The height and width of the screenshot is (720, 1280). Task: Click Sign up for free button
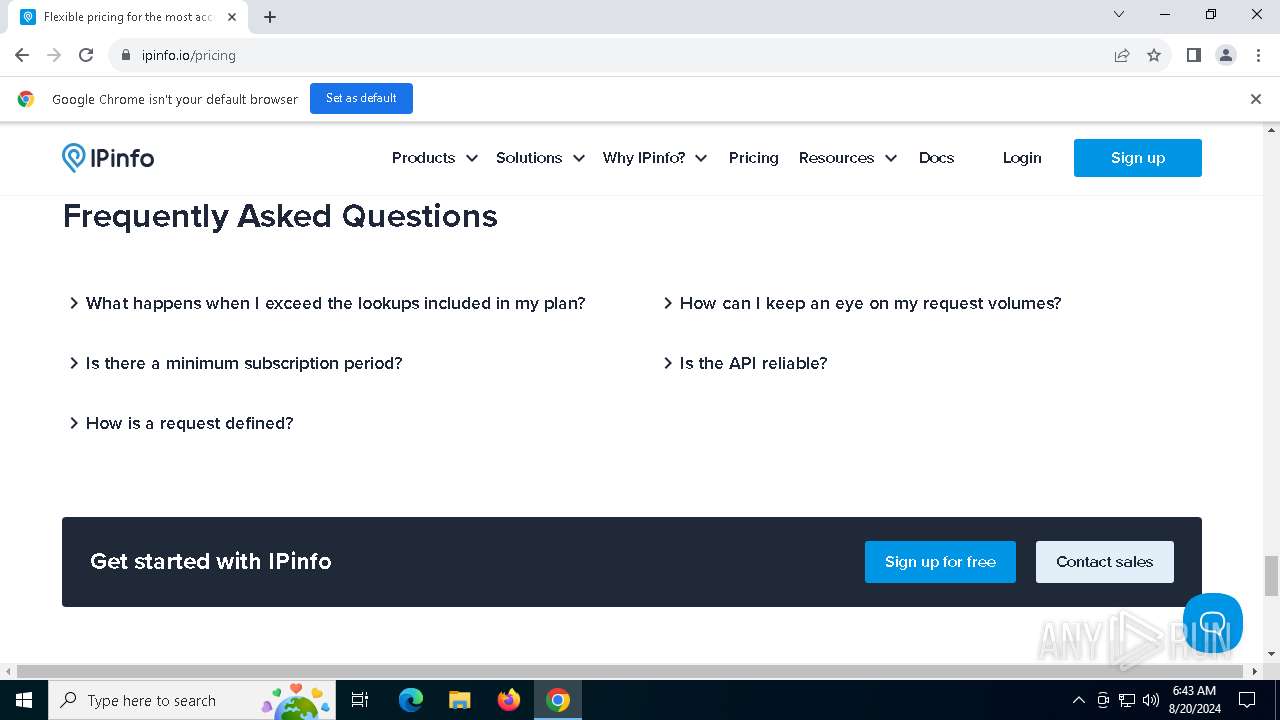(x=940, y=562)
